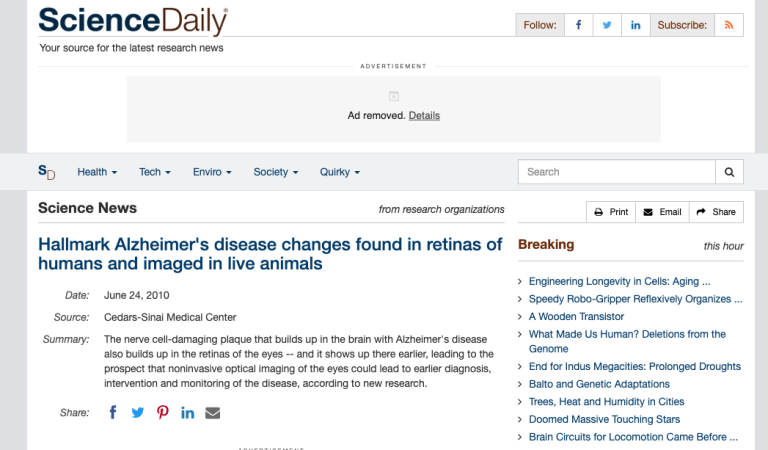768x450 pixels.
Task: Subscribe via the RSS feed icon
Action: [x=729, y=25]
